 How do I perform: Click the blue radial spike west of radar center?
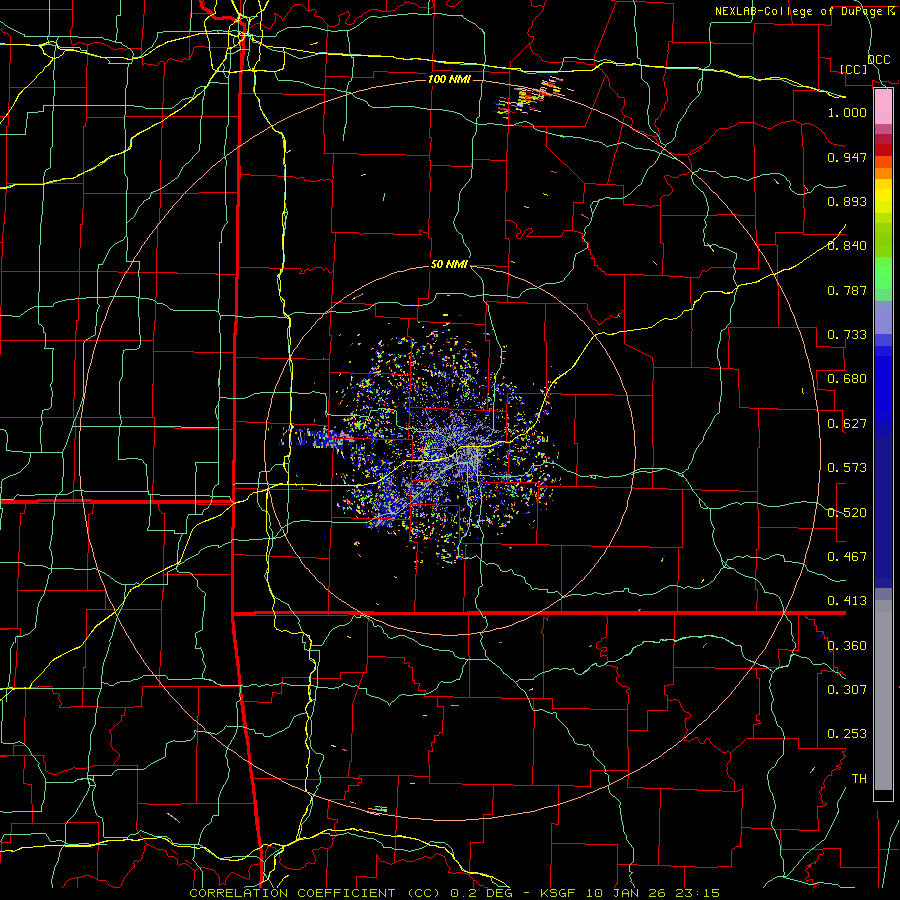317,437
